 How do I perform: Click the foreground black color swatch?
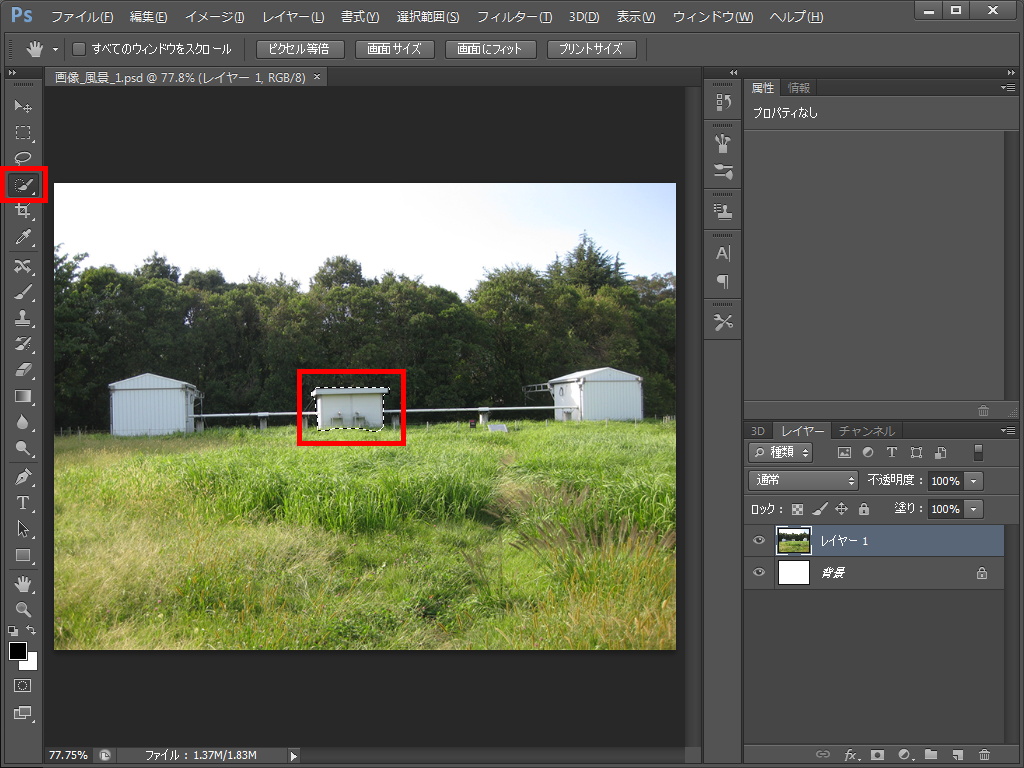point(17,650)
